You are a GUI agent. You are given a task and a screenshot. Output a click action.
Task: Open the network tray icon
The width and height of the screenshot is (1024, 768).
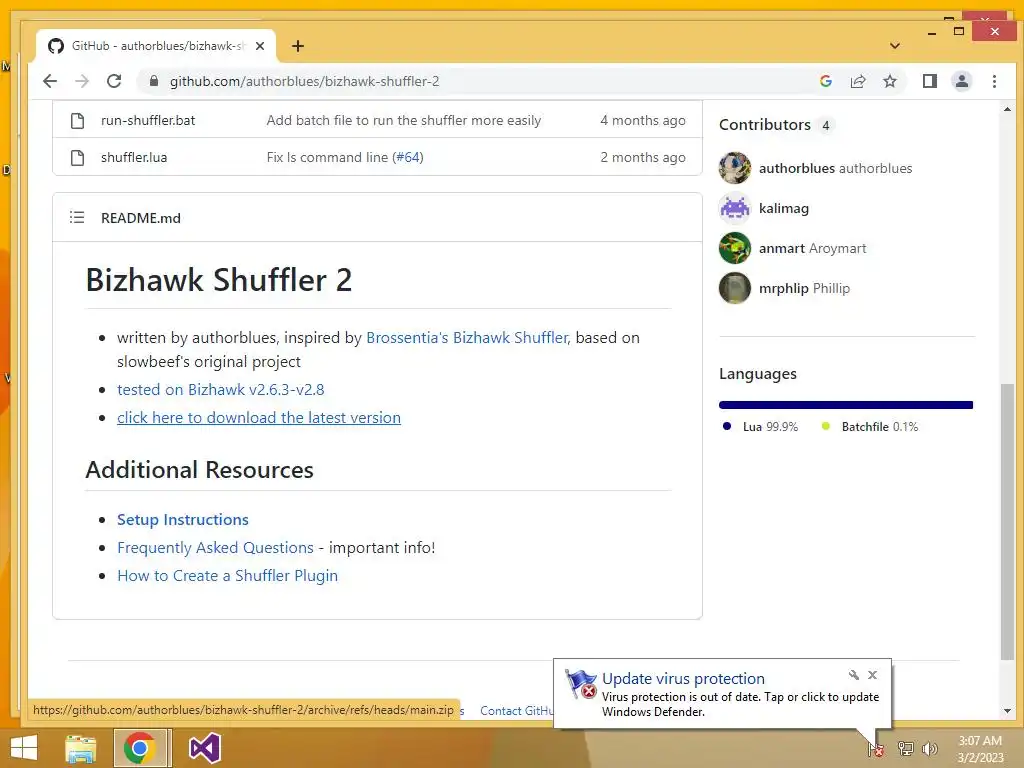point(906,748)
